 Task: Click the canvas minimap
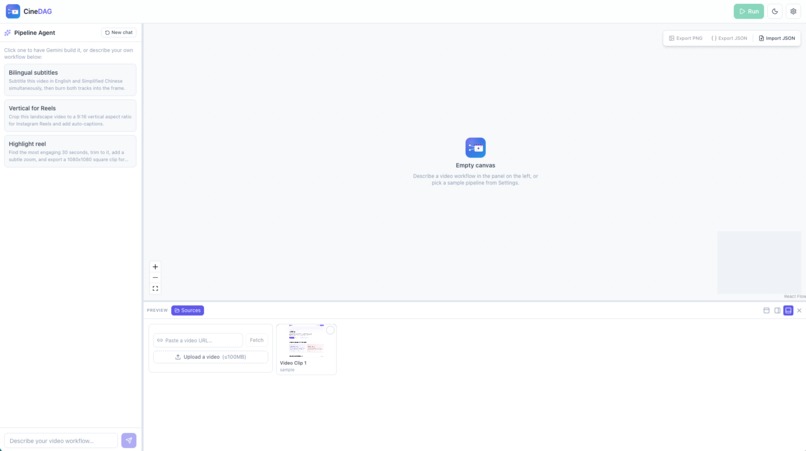[759, 262]
